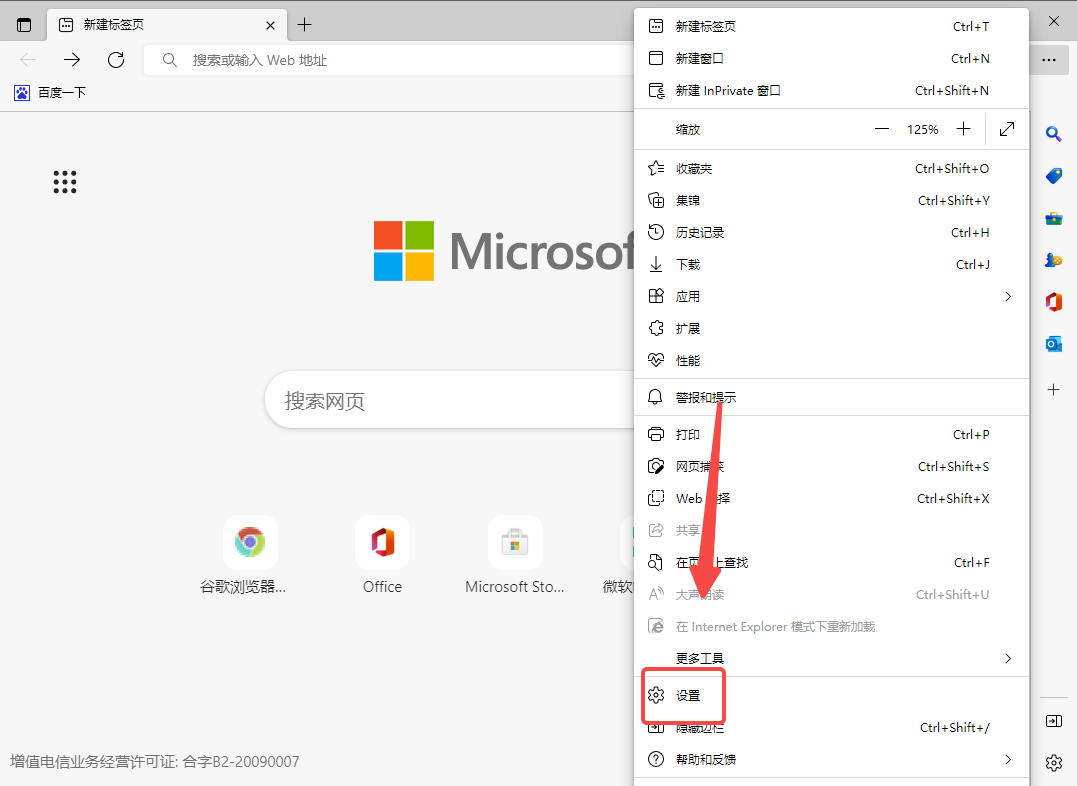Open 新建 InPrivate 窗口 from menu

(831, 91)
